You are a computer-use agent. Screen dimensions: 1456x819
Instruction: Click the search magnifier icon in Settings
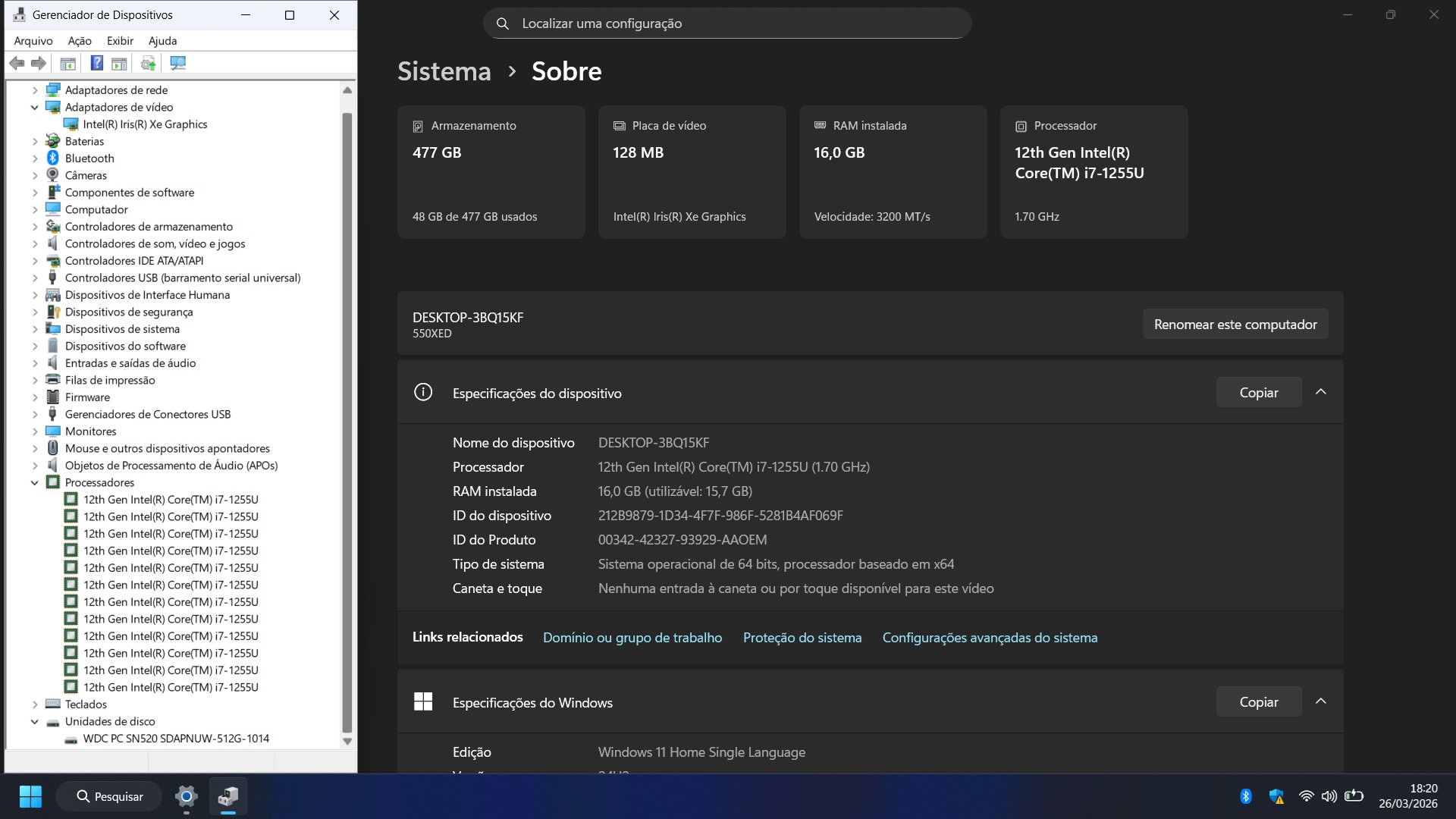(502, 24)
